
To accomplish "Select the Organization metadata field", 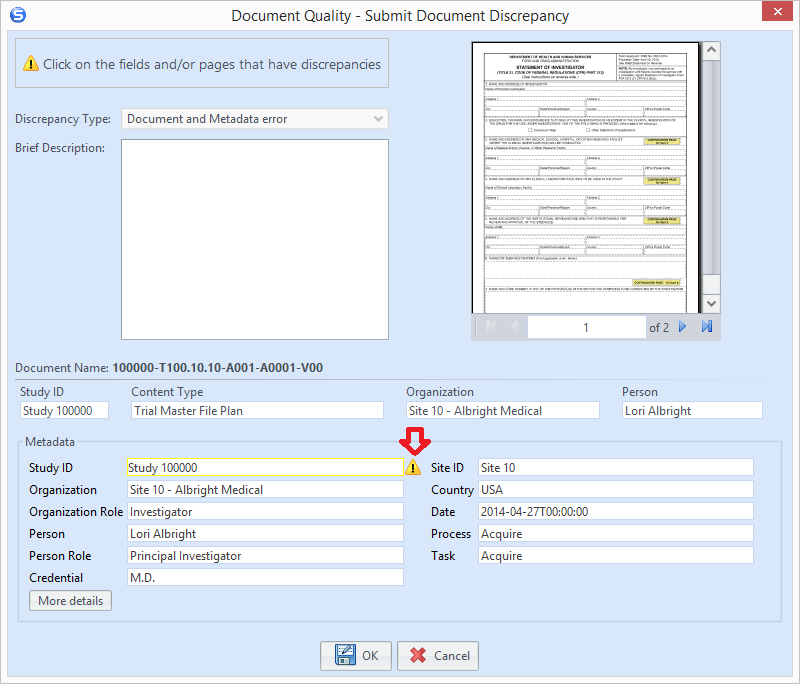I will 265,490.
